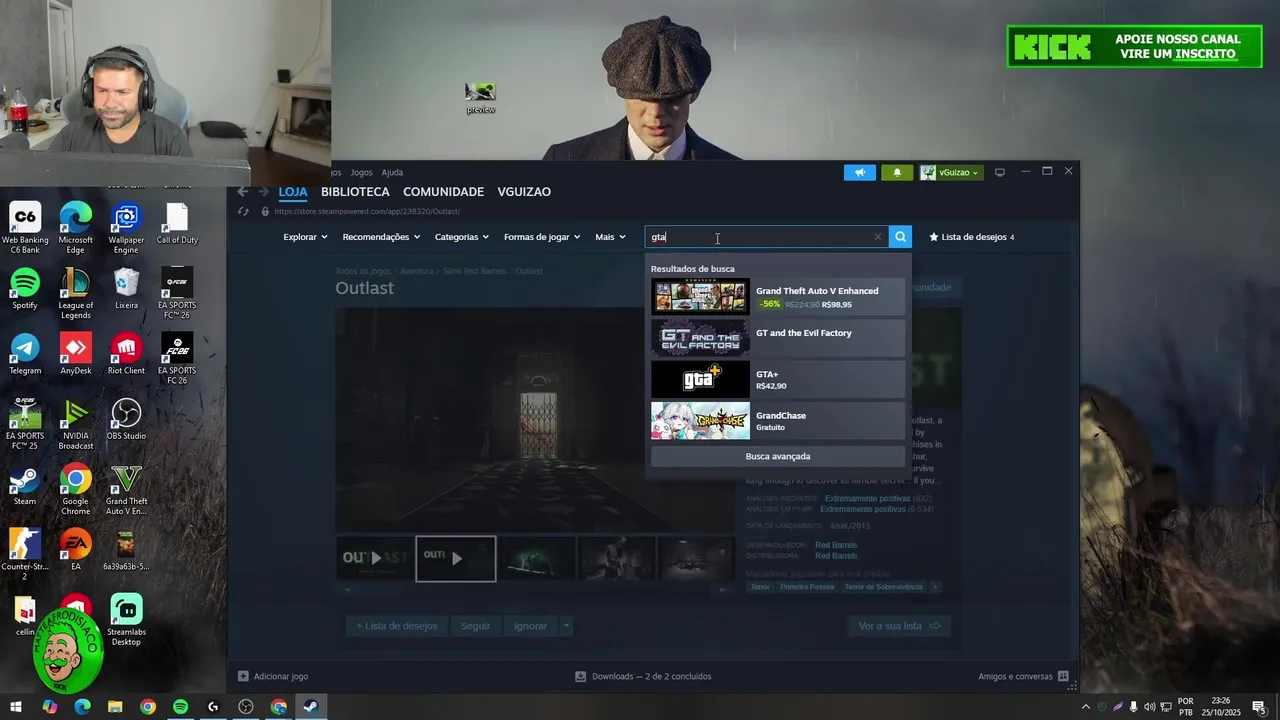Open the League of Legends desktop icon
Image resolution: width=1280 pixels, height=720 pixels.
(x=76, y=293)
